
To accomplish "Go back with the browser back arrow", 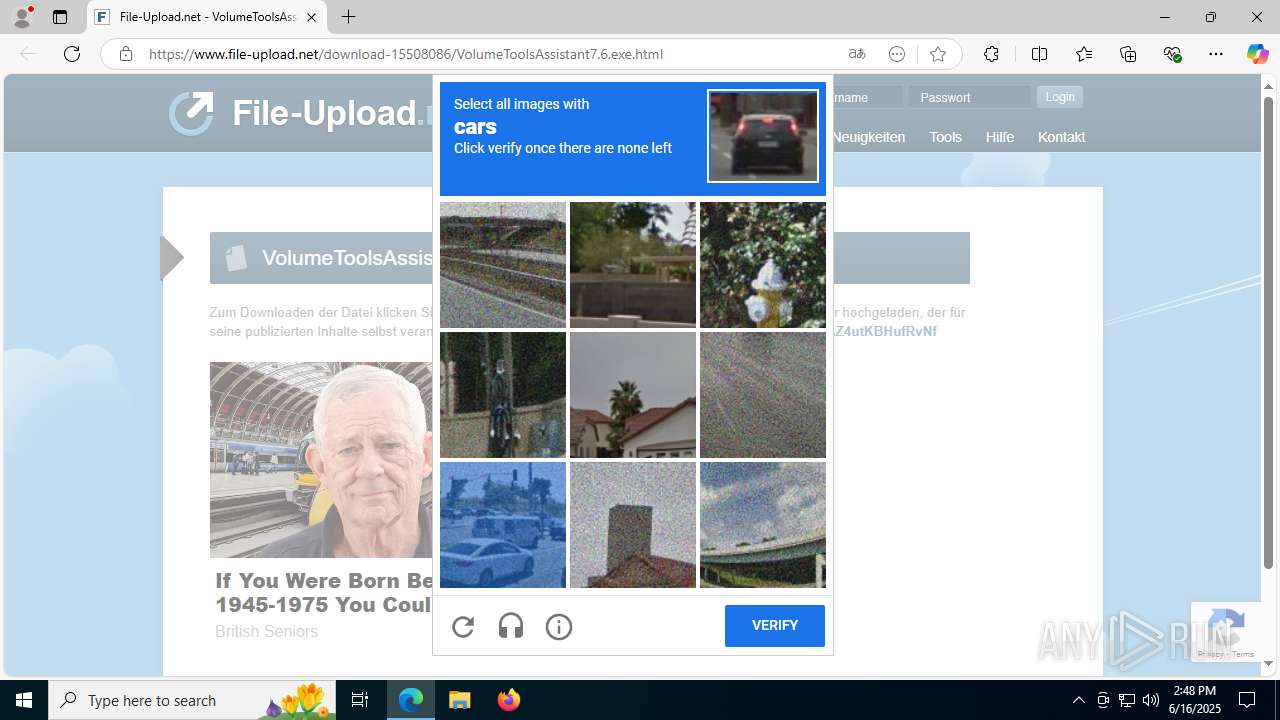I will (x=28, y=54).
